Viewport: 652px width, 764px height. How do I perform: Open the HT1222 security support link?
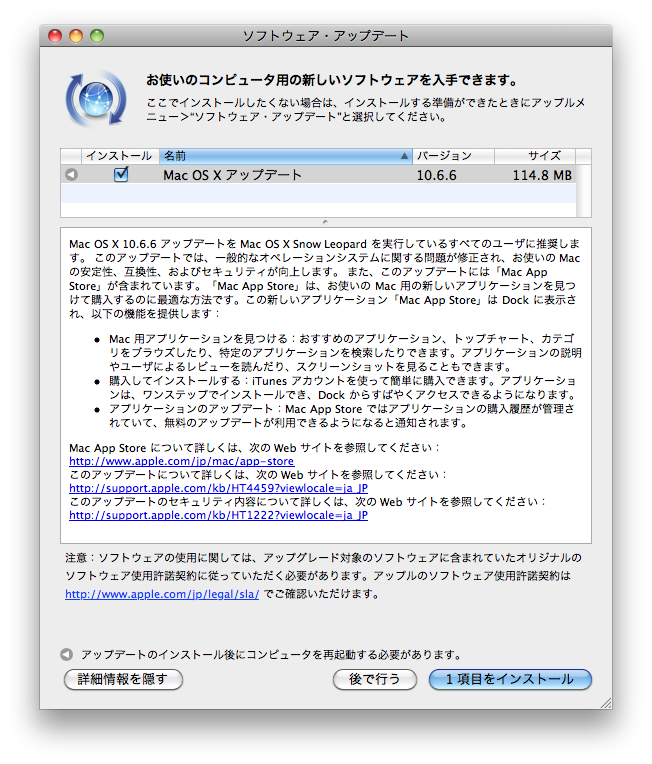(218, 515)
